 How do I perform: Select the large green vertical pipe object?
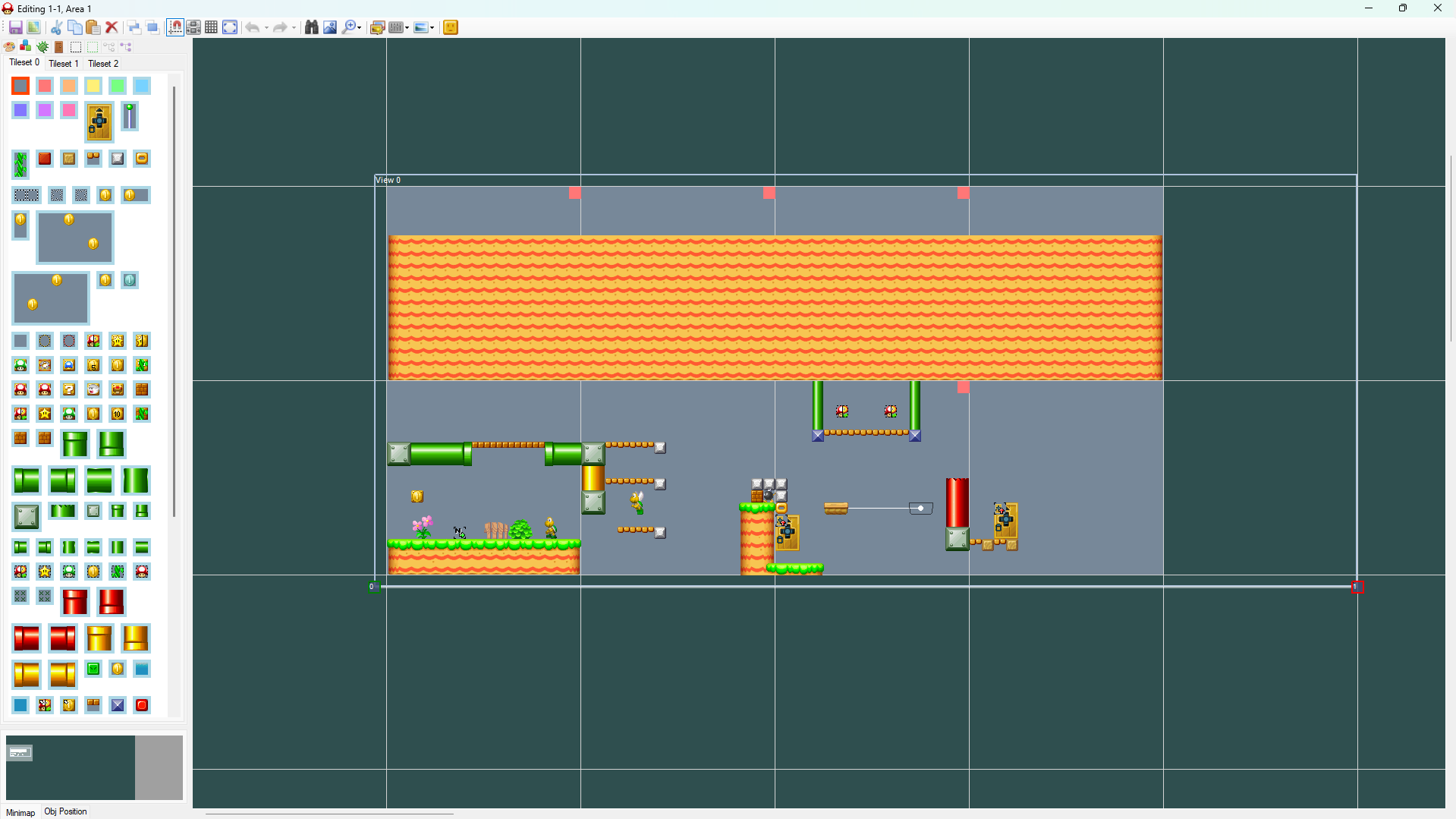coord(75,444)
